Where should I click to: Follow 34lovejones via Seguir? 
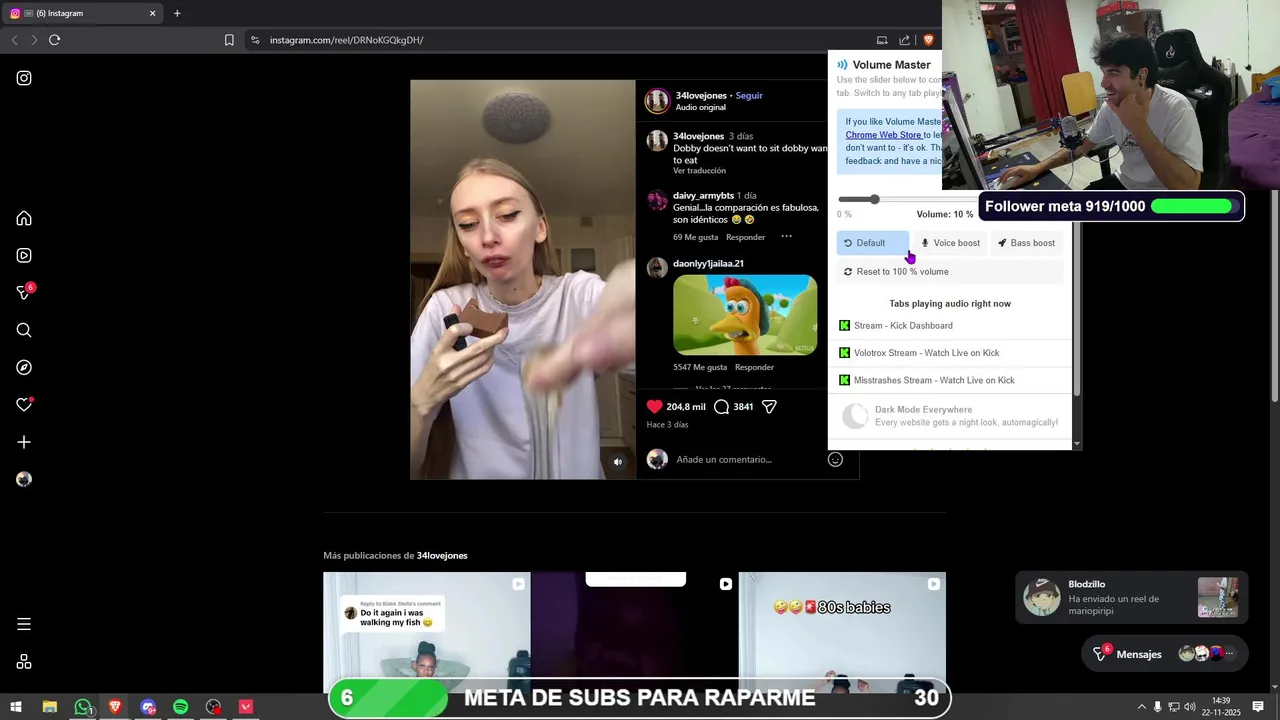[x=749, y=96]
